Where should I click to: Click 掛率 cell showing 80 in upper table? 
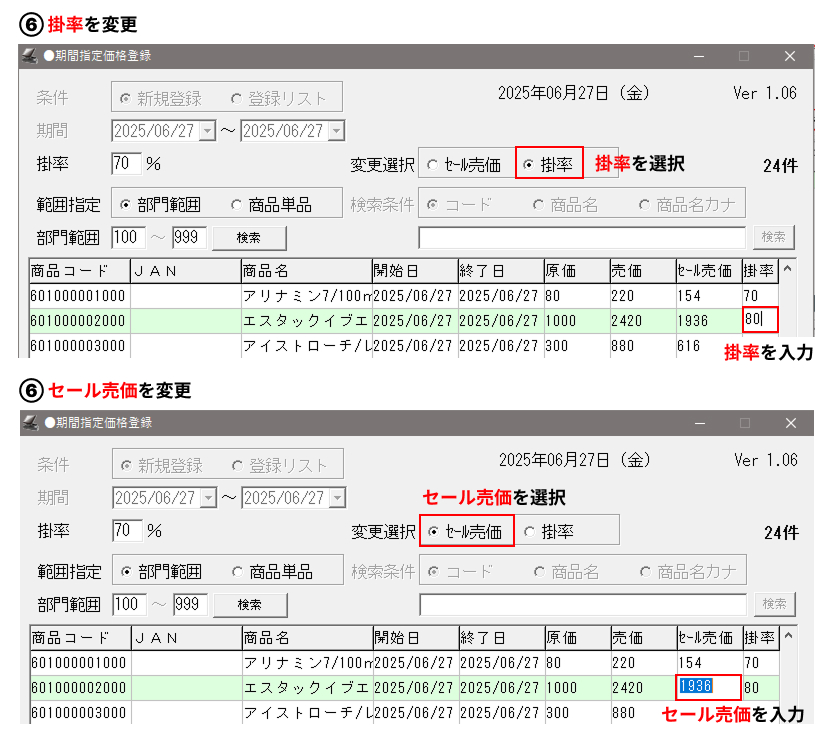click(x=759, y=321)
